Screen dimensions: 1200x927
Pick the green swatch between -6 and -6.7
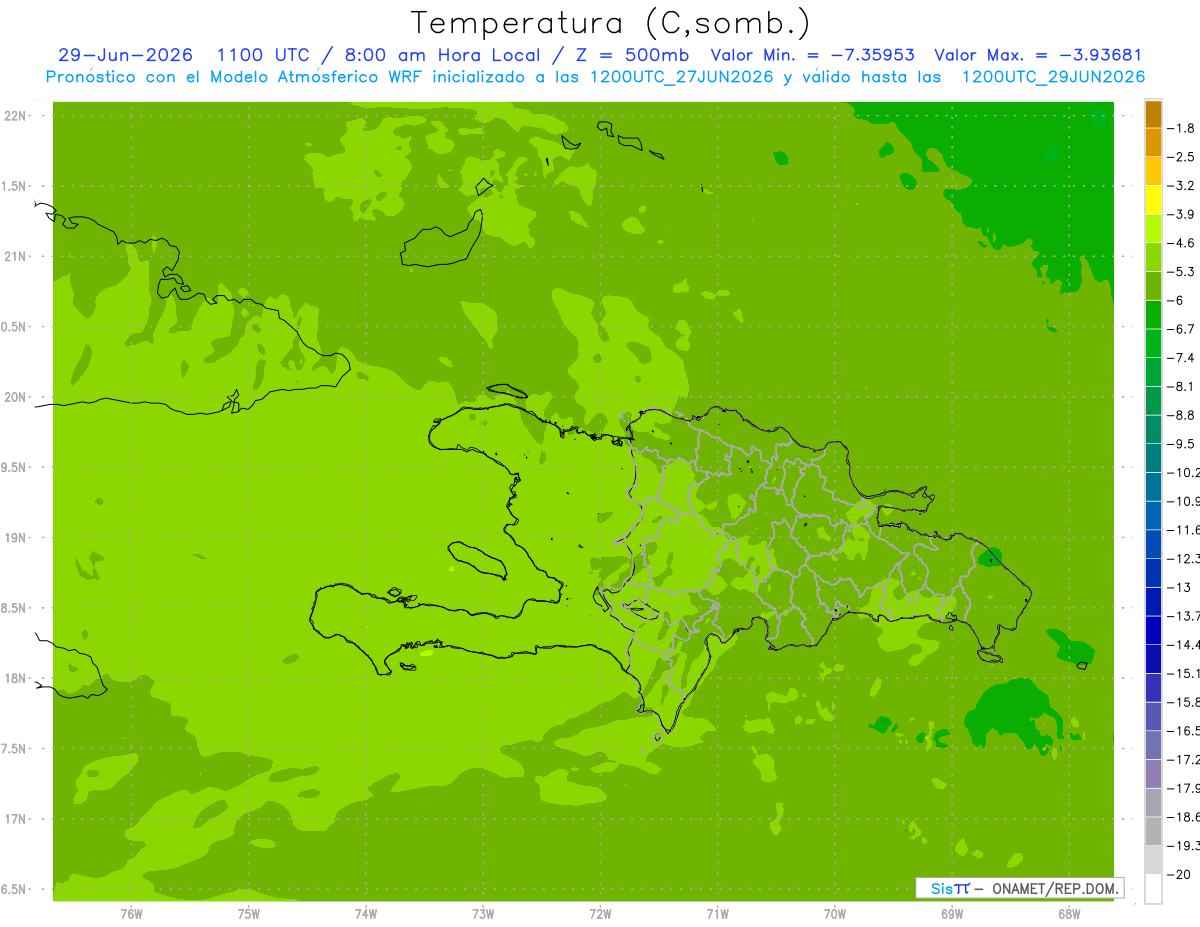click(1153, 315)
